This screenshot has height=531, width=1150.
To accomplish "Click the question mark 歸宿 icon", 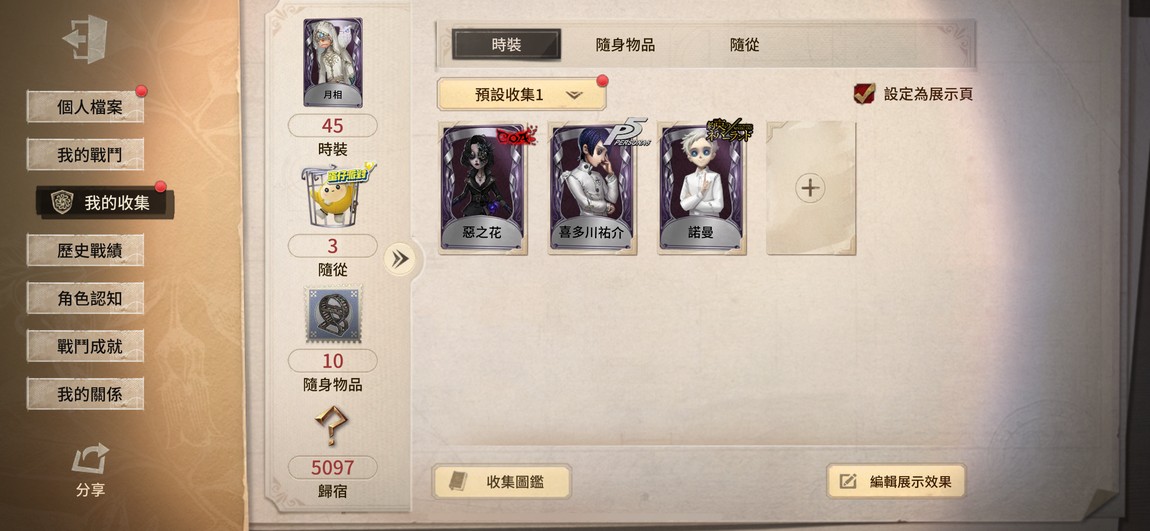I will [332, 425].
